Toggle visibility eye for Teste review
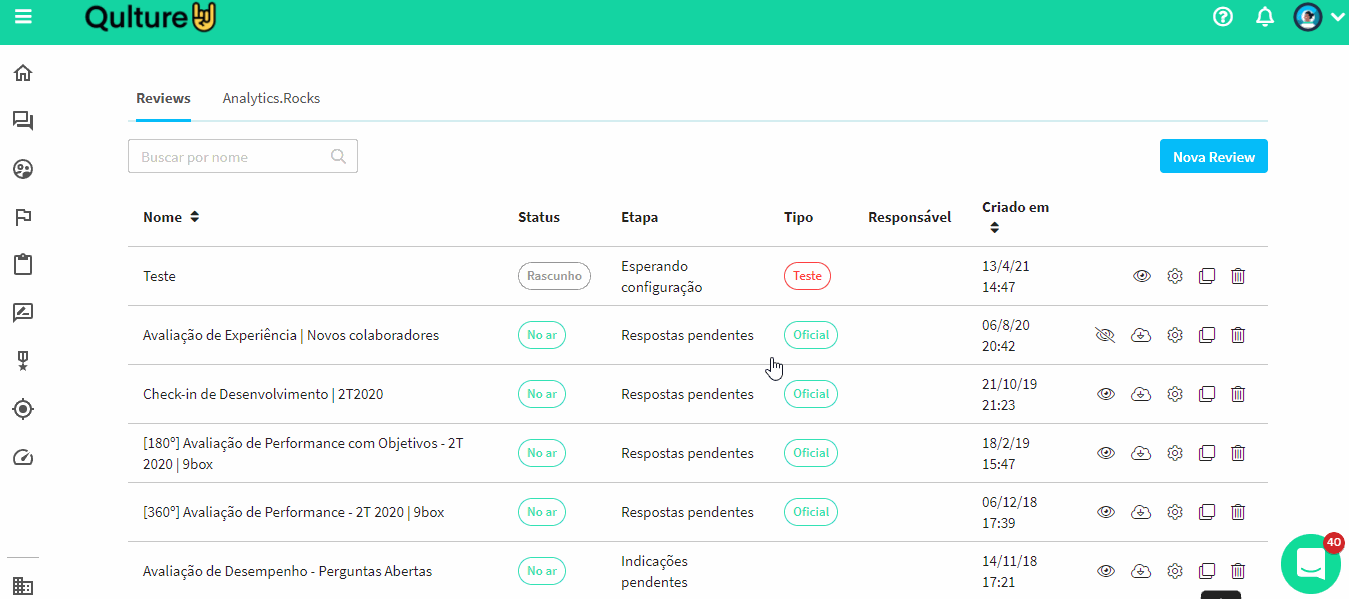The height and width of the screenshot is (599, 1349). pyautogui.click(x=1142, y=276)
